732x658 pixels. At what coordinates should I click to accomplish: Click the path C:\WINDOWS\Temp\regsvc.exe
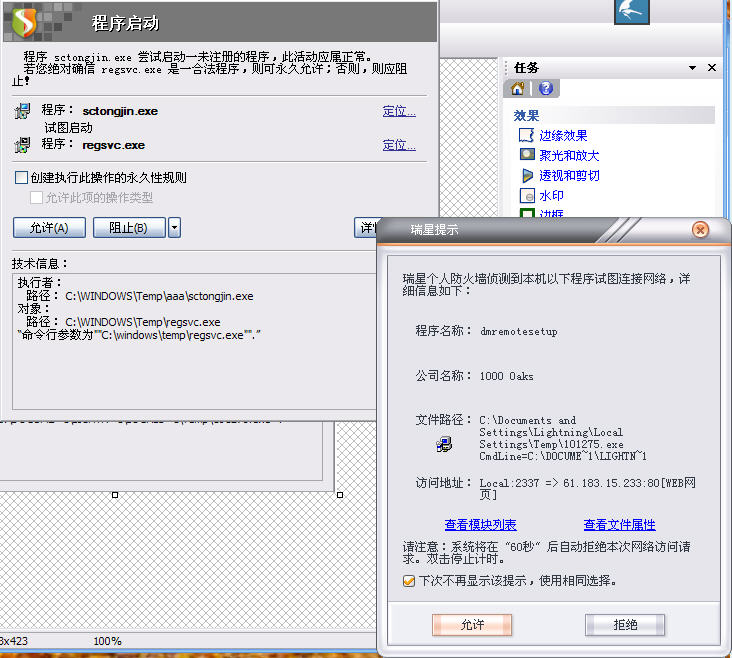point(142,322)
